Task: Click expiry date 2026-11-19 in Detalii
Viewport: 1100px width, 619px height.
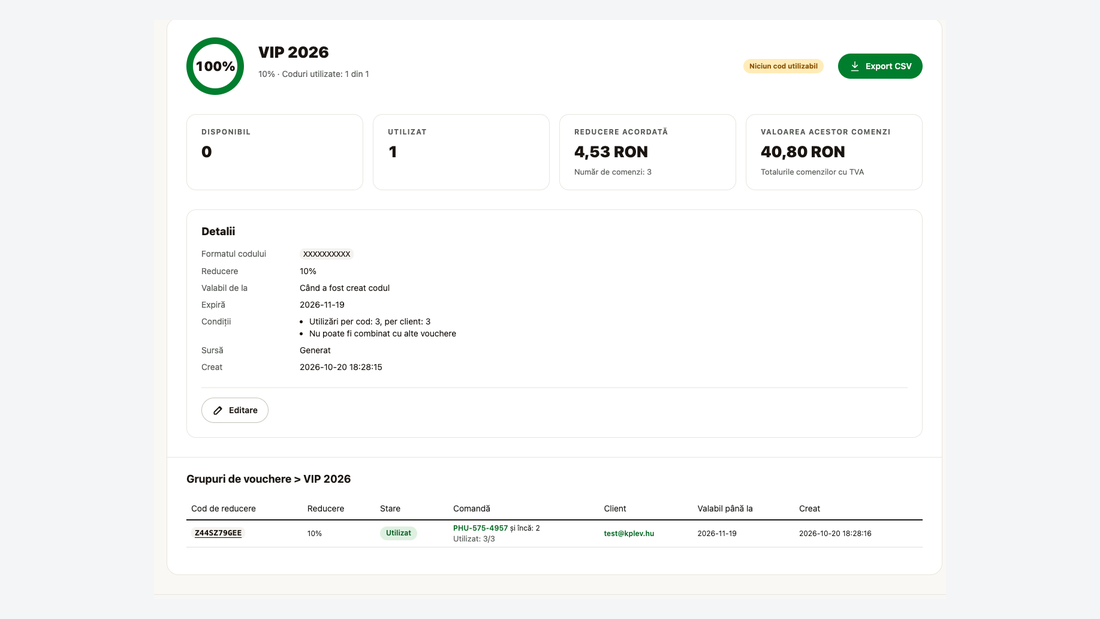Action: (322, 305)
